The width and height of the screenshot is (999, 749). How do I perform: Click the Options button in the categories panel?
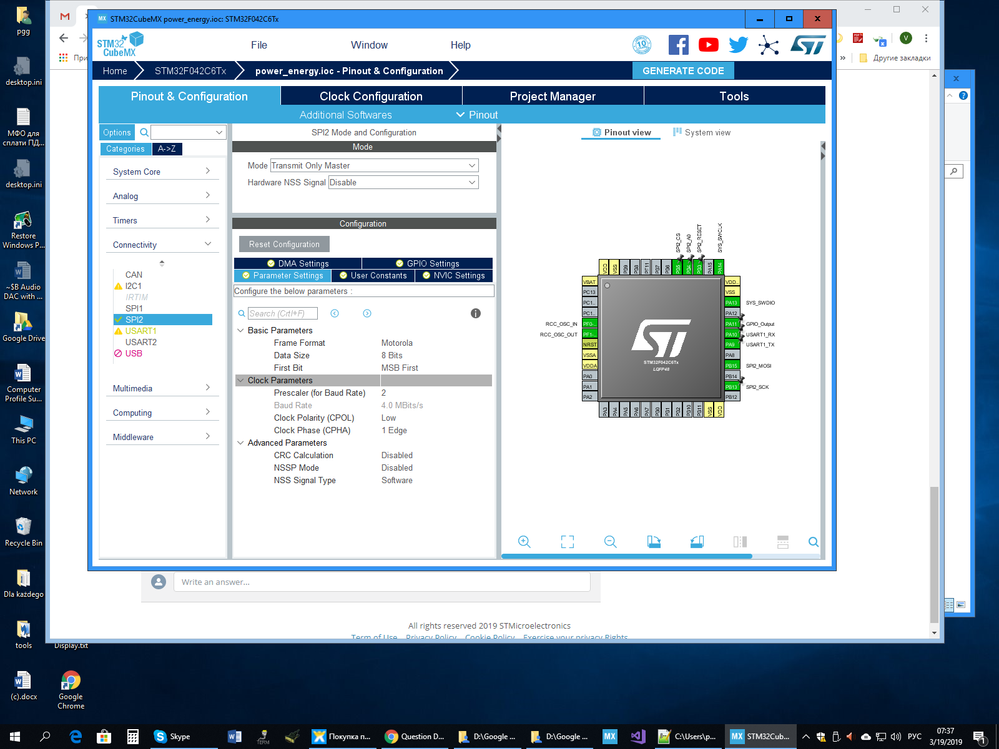coord(117,132)
